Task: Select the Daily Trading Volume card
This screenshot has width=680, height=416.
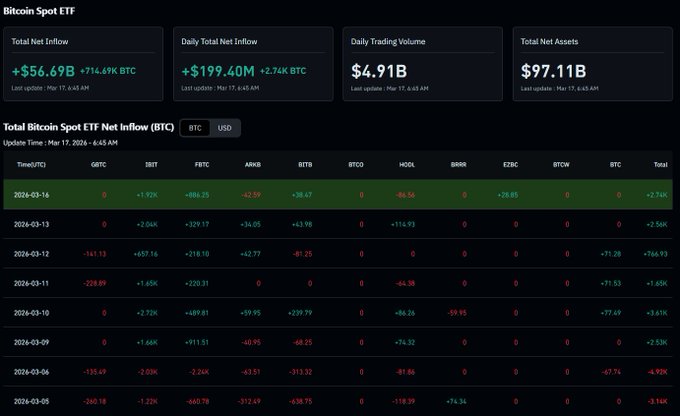Action: [x=423, y=64]
